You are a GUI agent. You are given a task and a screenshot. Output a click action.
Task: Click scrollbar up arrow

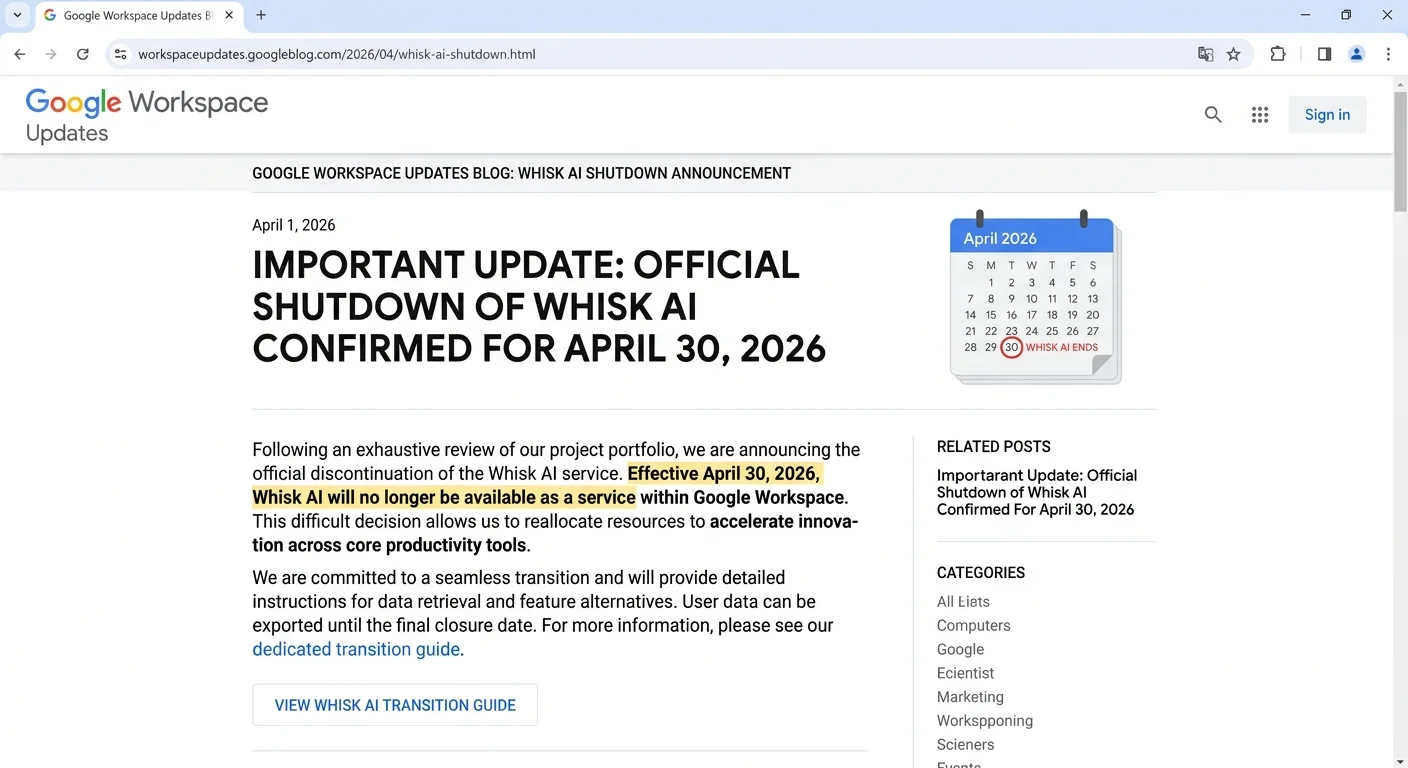point(1400,83)
